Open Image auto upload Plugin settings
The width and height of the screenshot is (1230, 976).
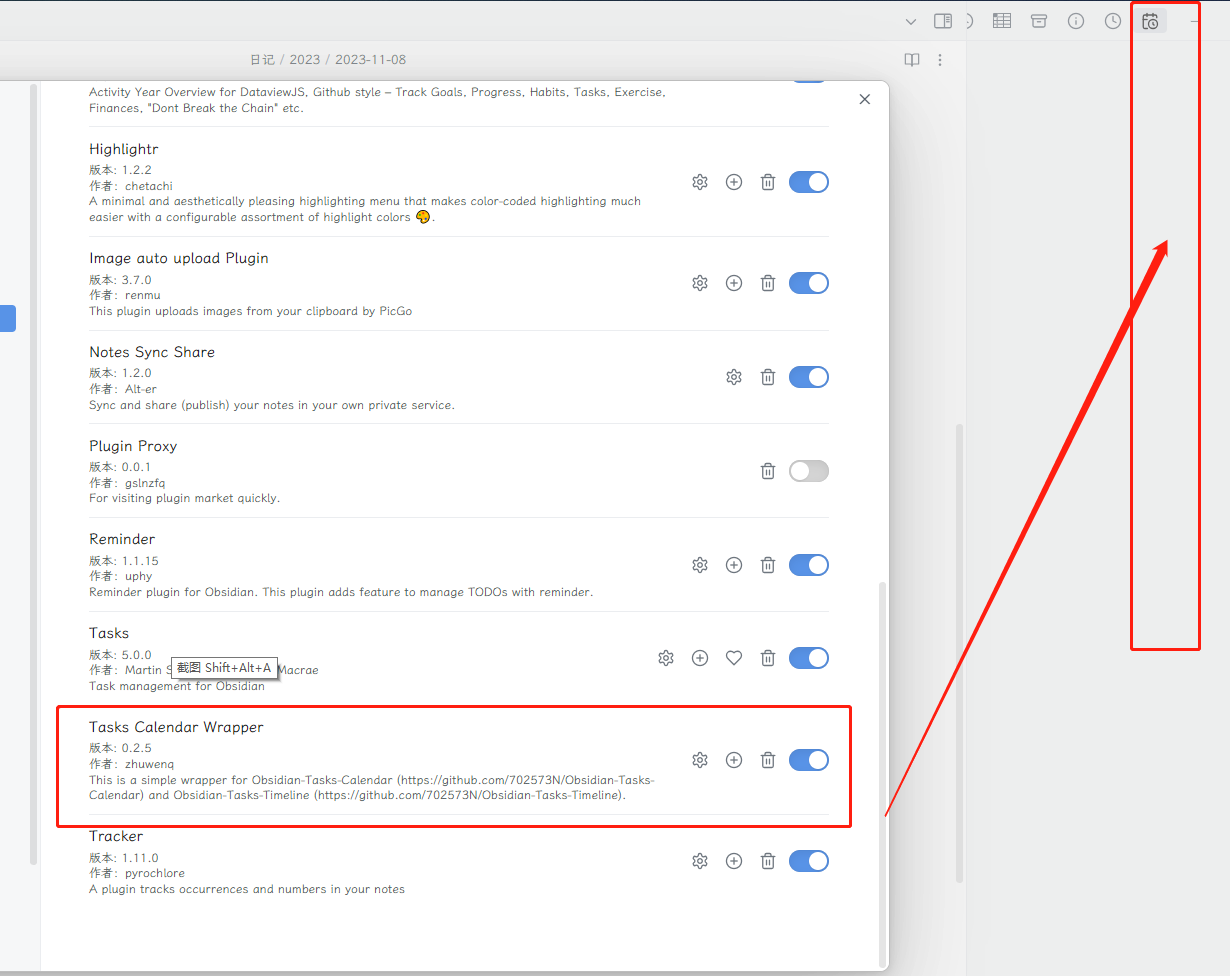pyautogui.click(x=700, y=283)
